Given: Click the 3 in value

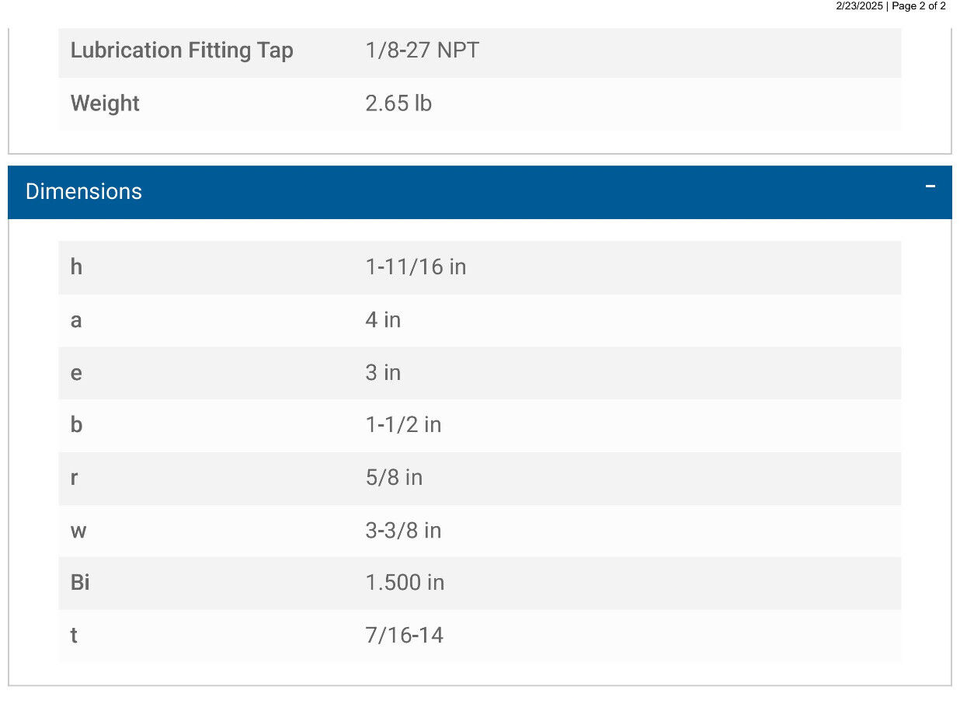Looking at the screenshot, I should point(383,373).
